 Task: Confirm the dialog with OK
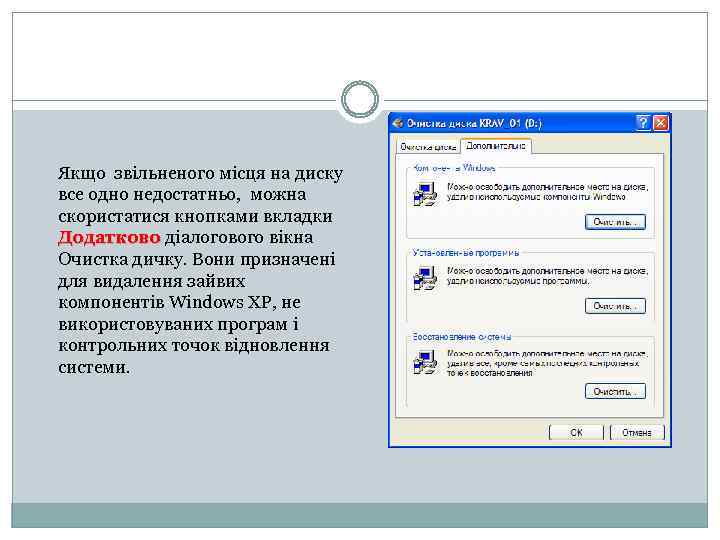point(576,433)
